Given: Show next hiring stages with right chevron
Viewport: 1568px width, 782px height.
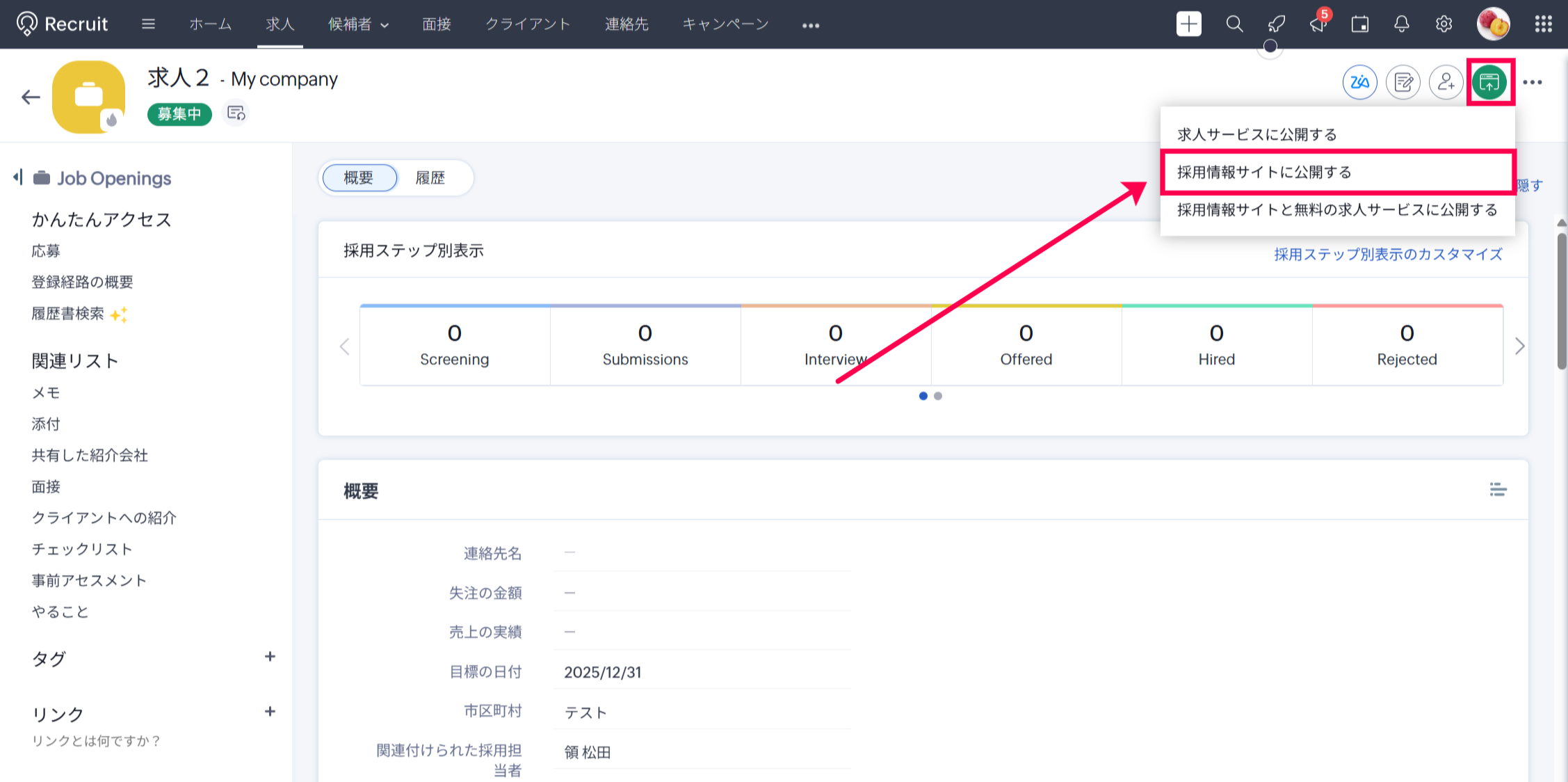Looking at the screenshot, I should (1520, 346).
